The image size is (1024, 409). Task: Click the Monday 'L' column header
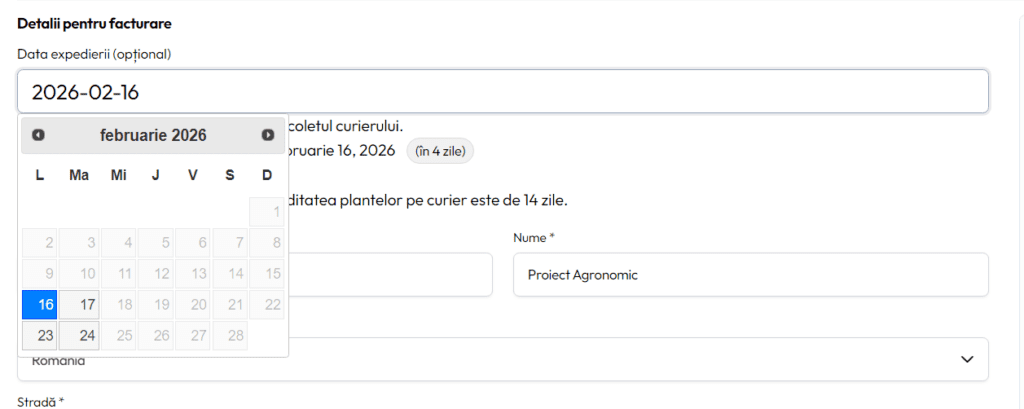(x=39, y=175)
